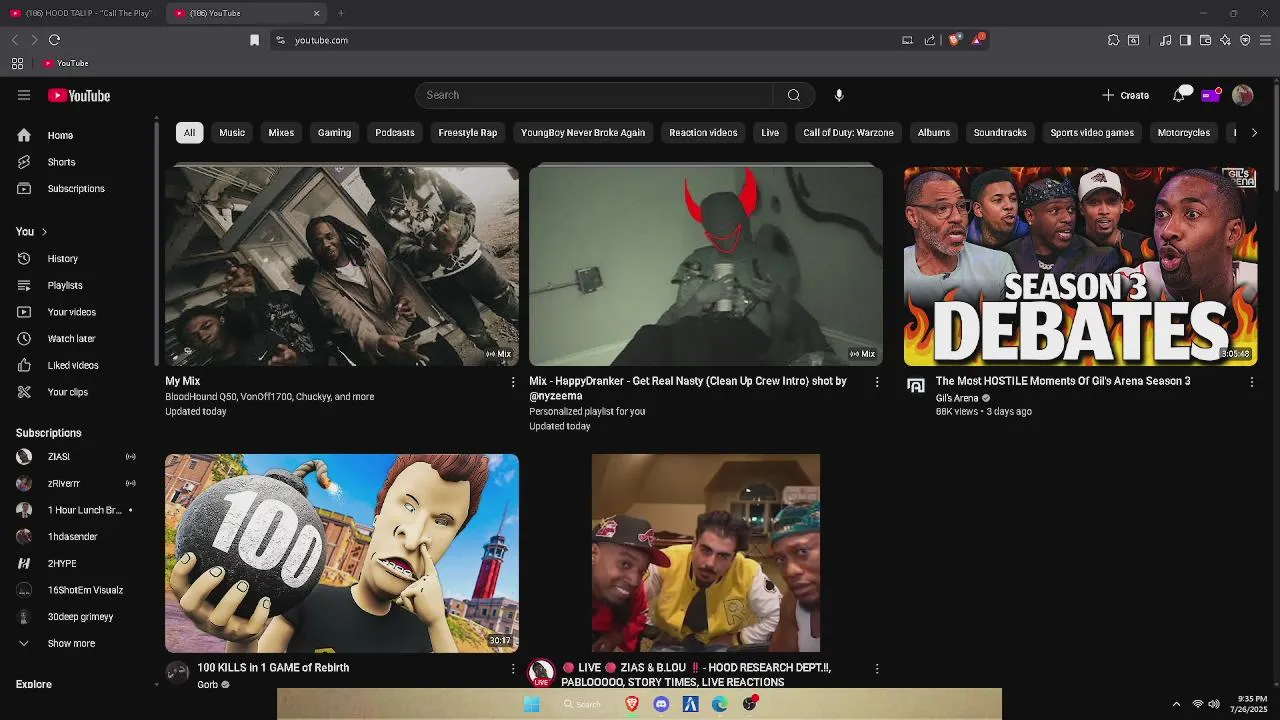Click the YouTube search field

(594, 95)
